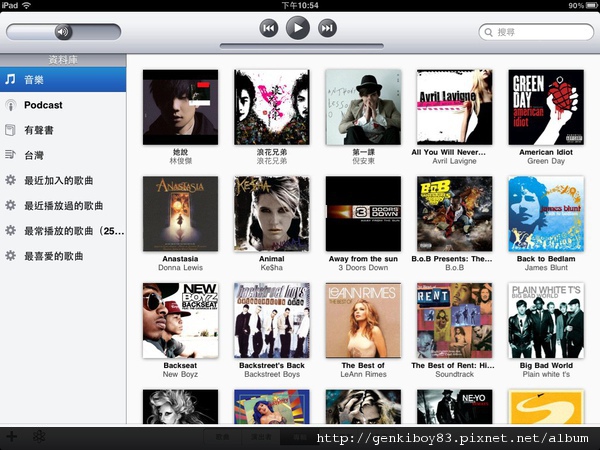Tap gear icon beside 最常播放的歌曲

click(x=10, y=231)
